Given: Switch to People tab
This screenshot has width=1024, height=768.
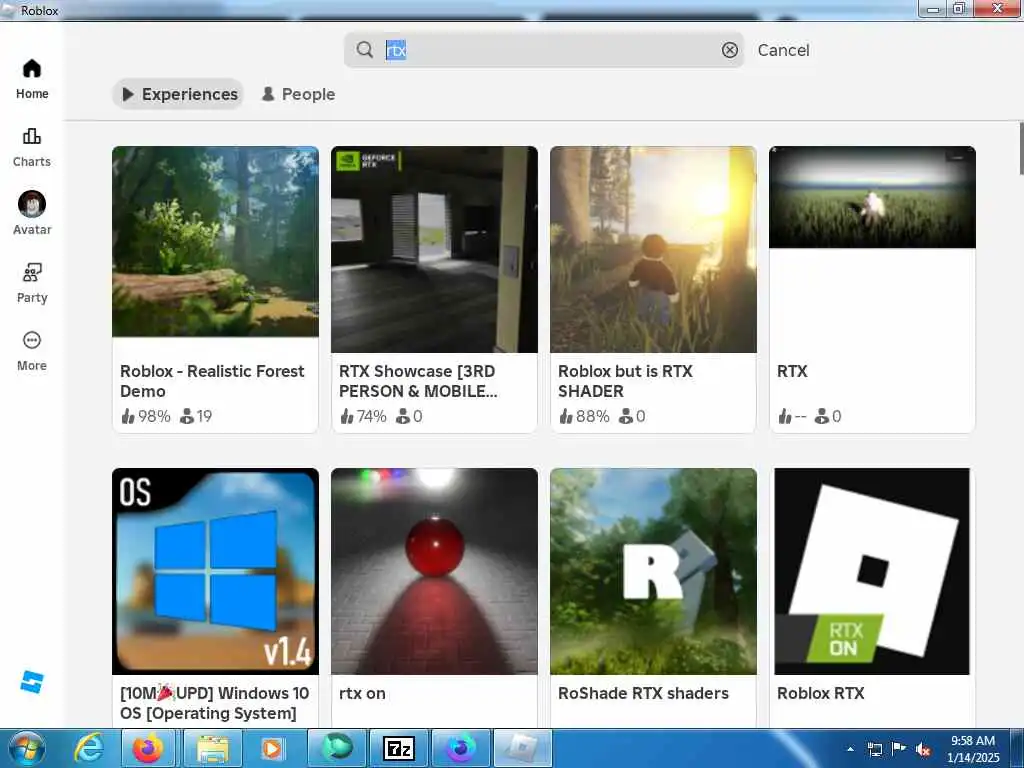Looking at the screenshot, I should (x=298, y=94).
